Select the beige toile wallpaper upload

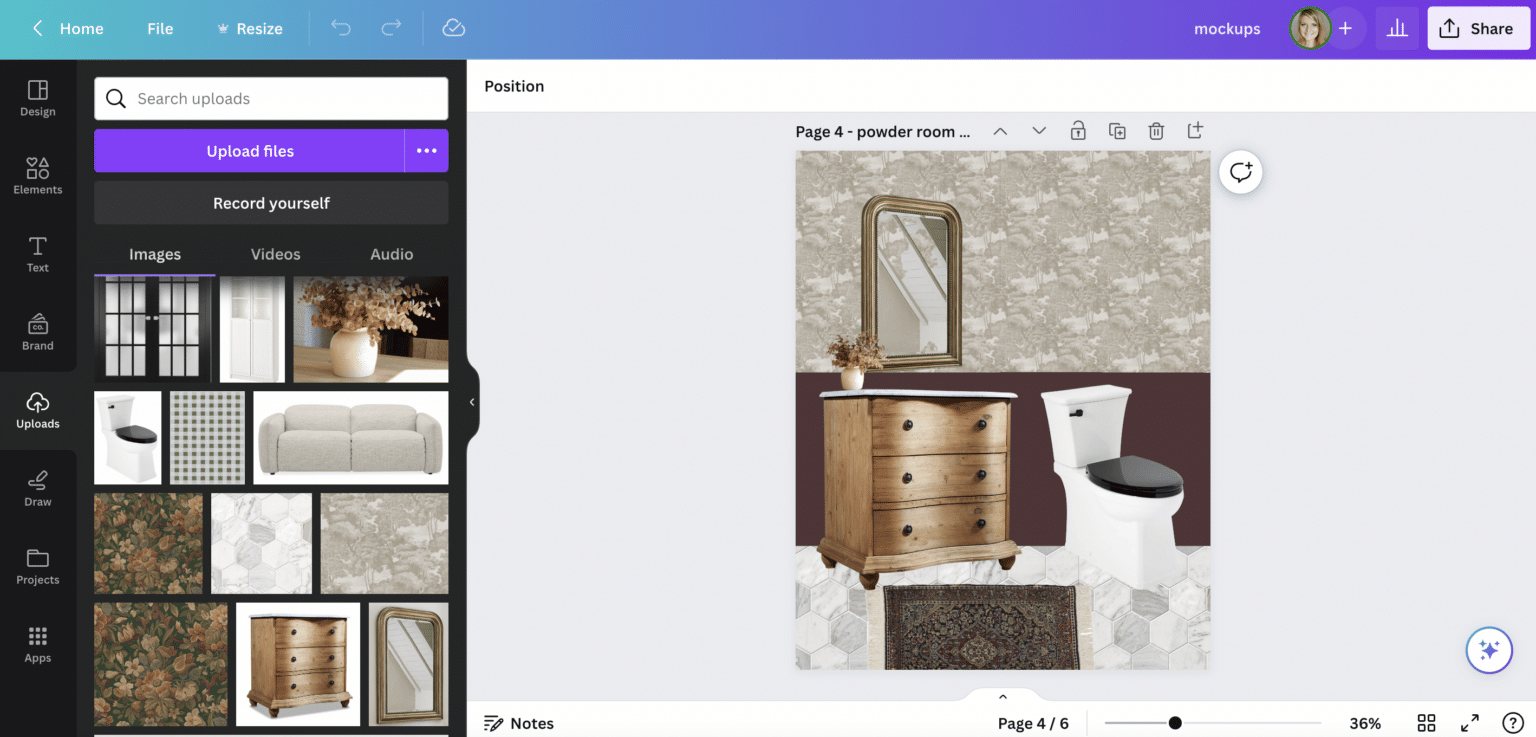pos(384,543)
